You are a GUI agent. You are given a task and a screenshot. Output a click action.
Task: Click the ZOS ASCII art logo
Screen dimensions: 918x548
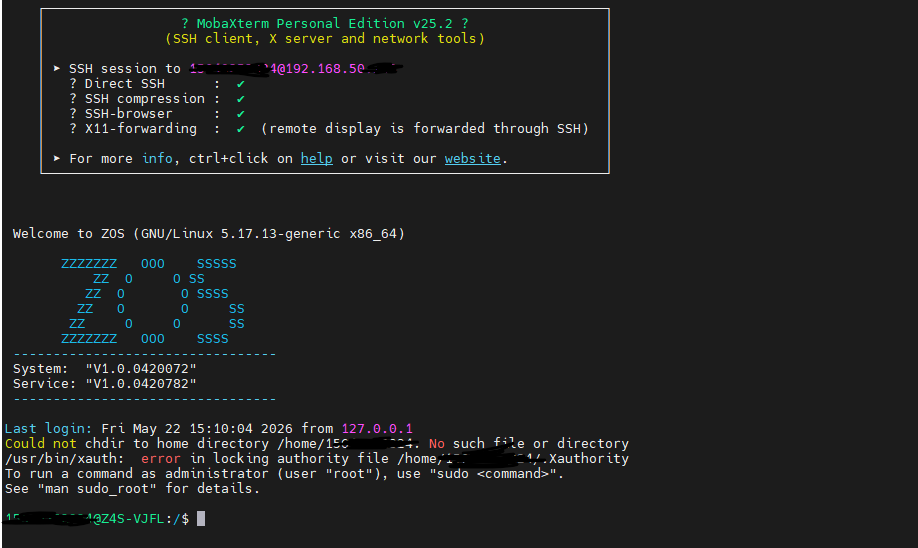point(153,301)
